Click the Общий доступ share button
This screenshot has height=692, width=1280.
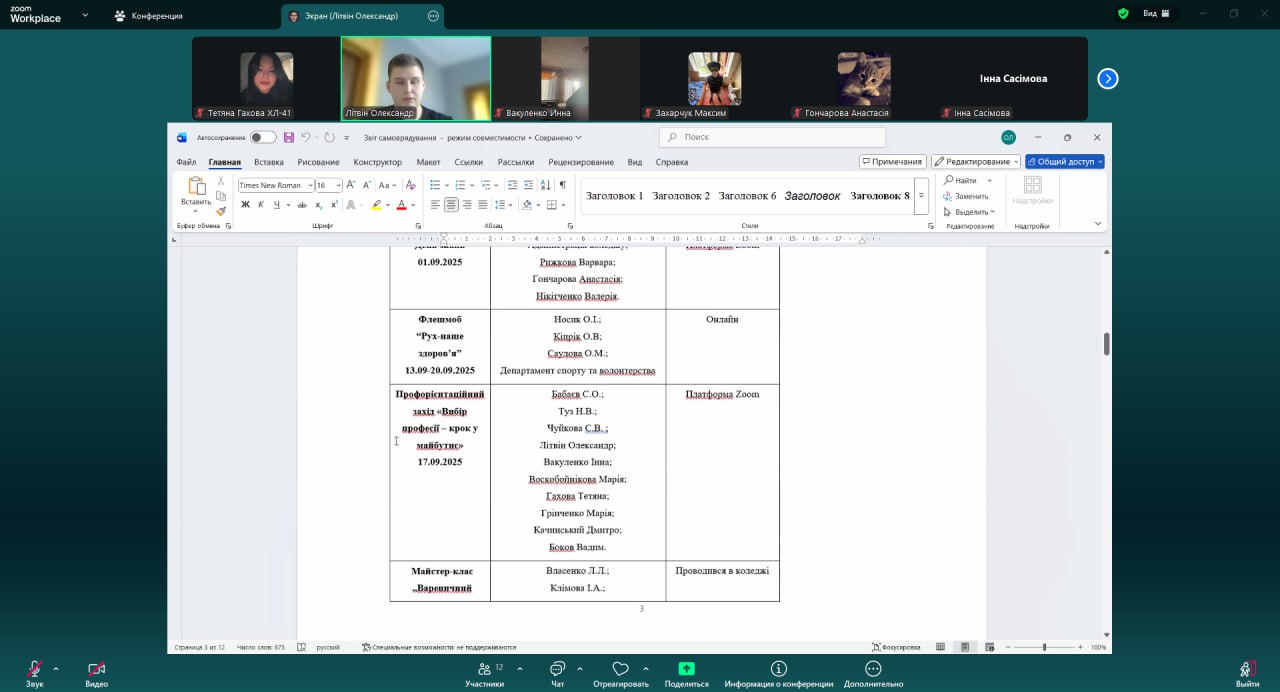(1064, 162)
